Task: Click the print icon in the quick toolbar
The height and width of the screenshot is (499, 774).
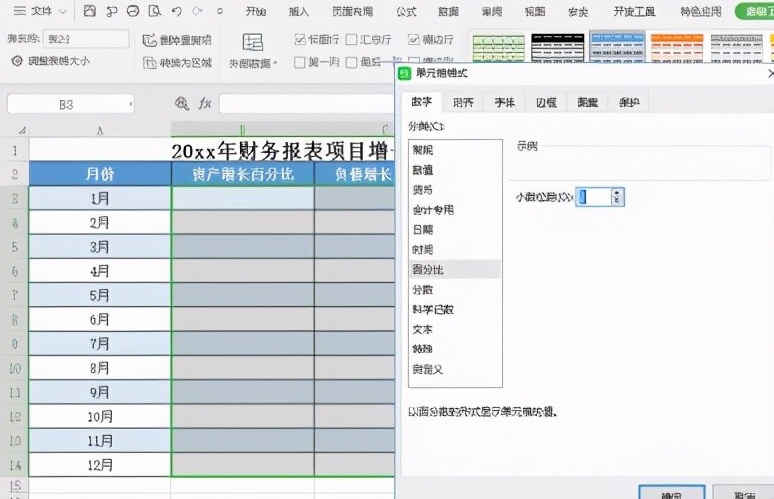Action: [134, 12]
